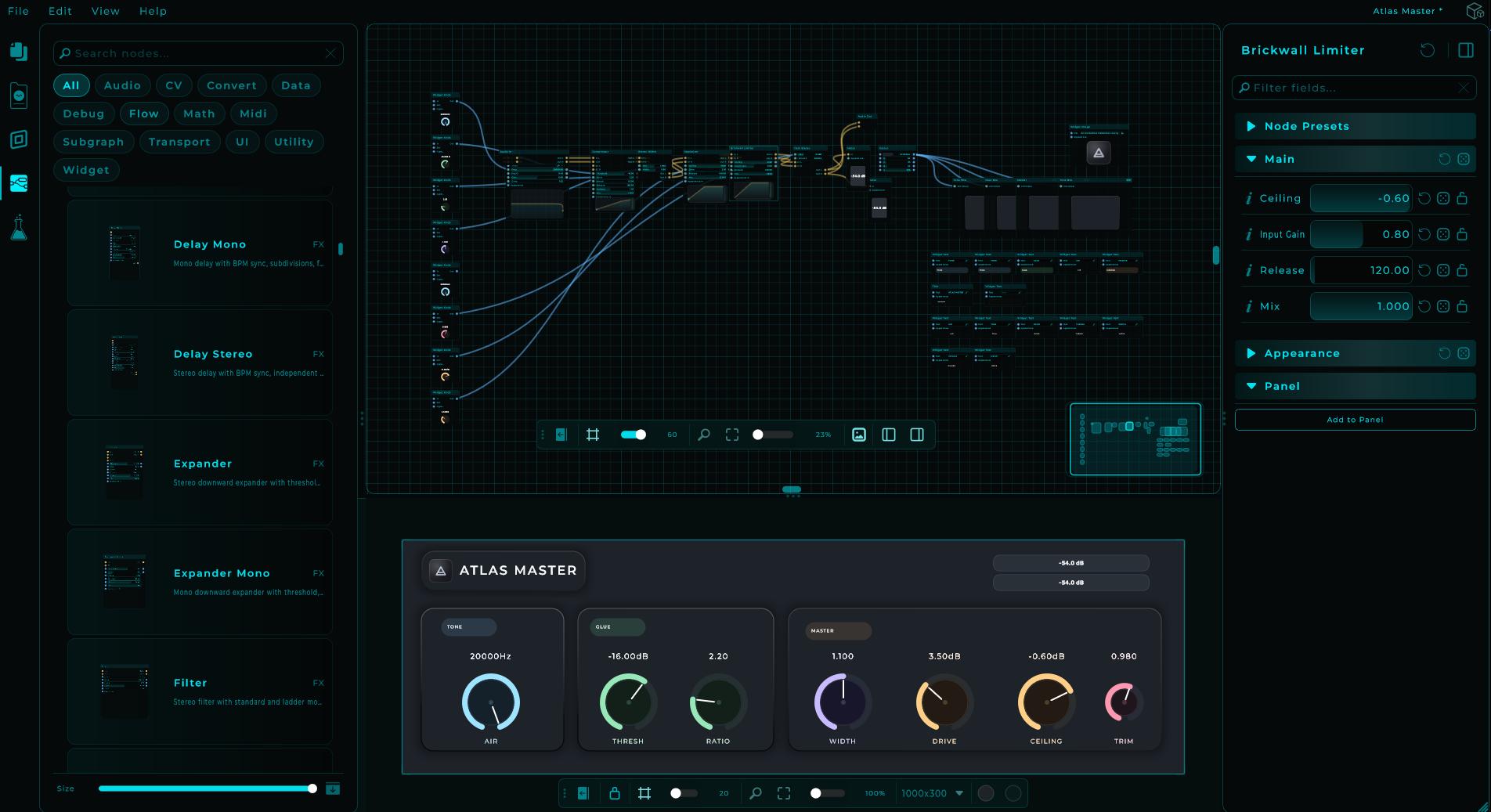1491x812 pixels.
Task: Reset the Ceiling parameter
Action: [1424, 198]
